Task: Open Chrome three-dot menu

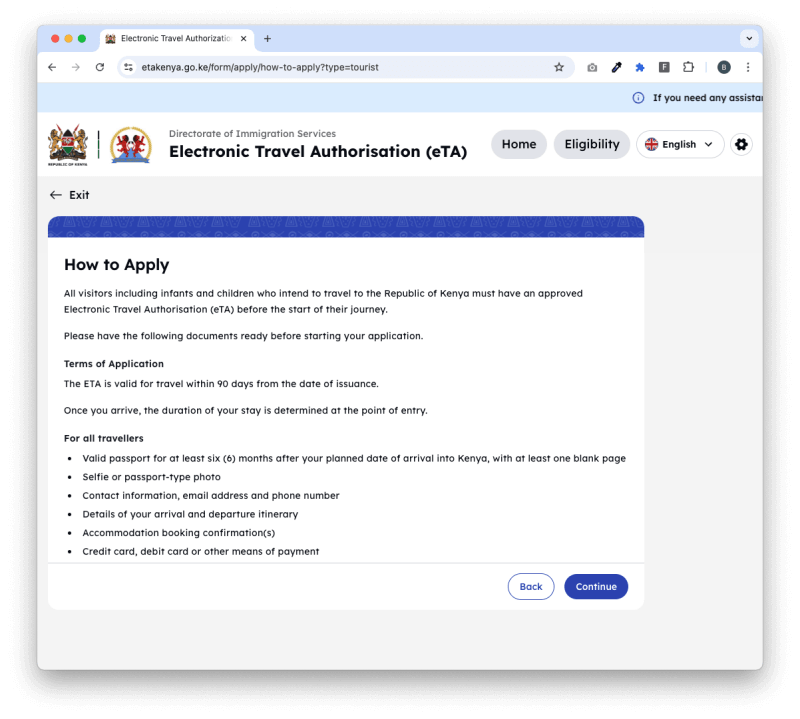Action: (747, 67)
